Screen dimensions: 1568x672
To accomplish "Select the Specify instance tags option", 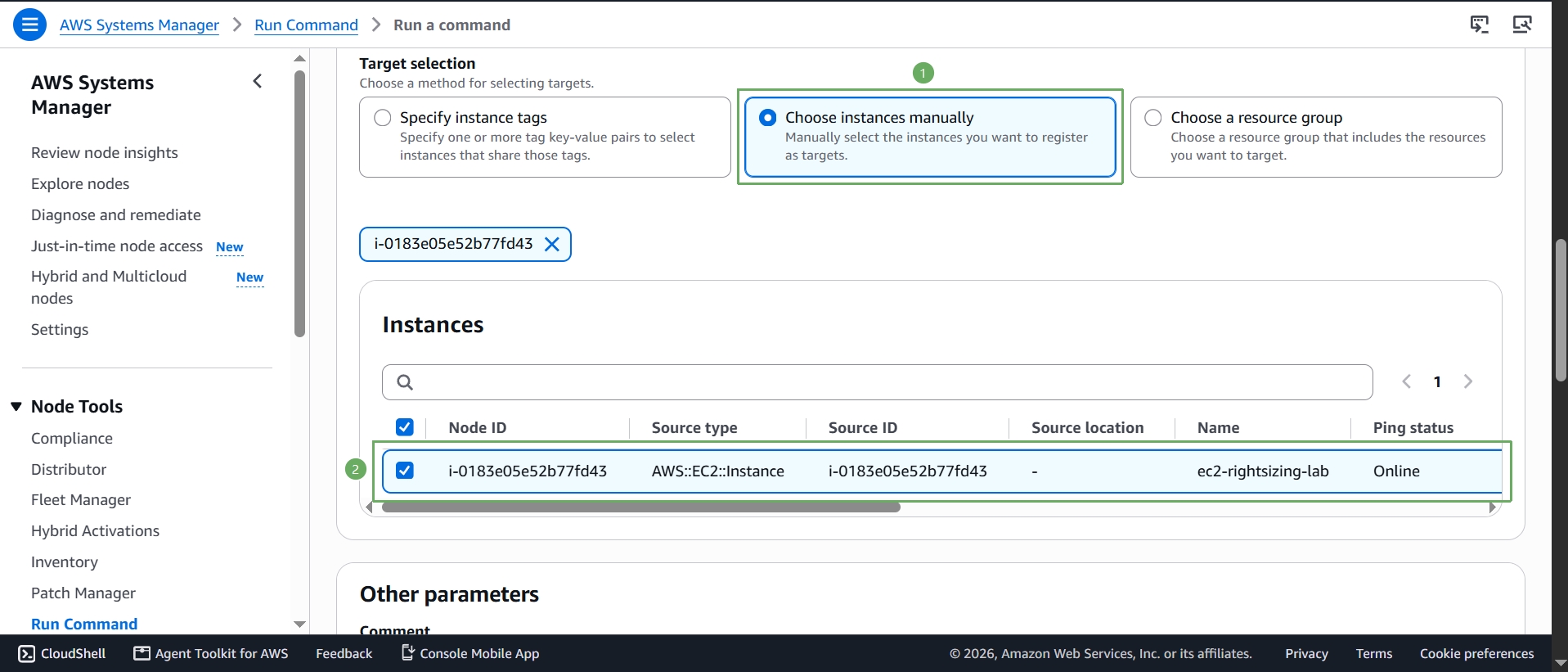I will (545, 137).
